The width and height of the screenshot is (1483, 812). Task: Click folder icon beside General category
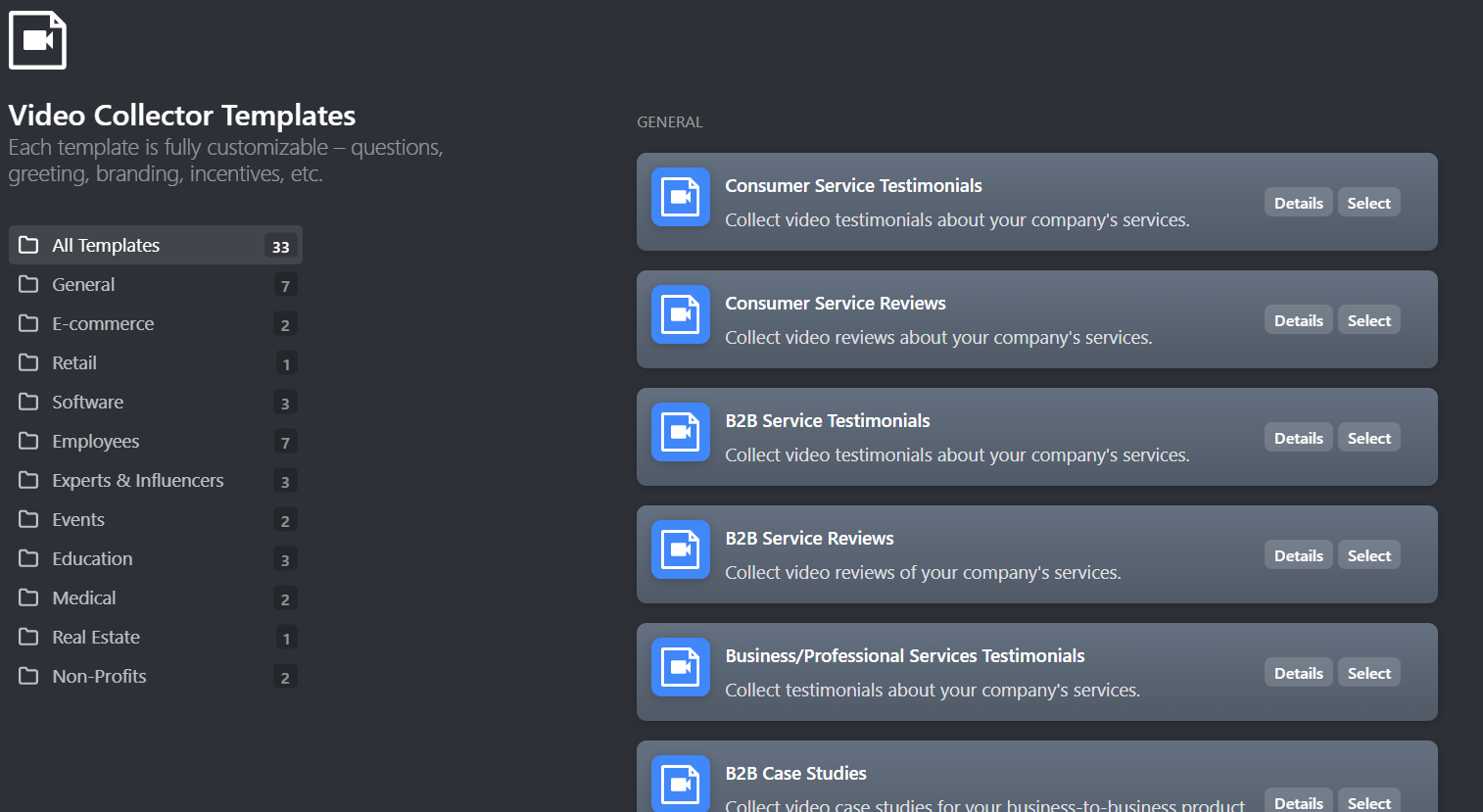coord(28,284)
